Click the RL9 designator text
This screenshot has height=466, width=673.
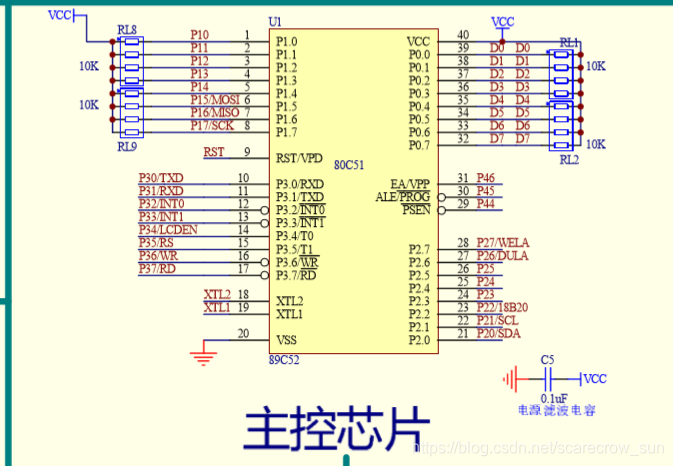(x=127, y=147)
